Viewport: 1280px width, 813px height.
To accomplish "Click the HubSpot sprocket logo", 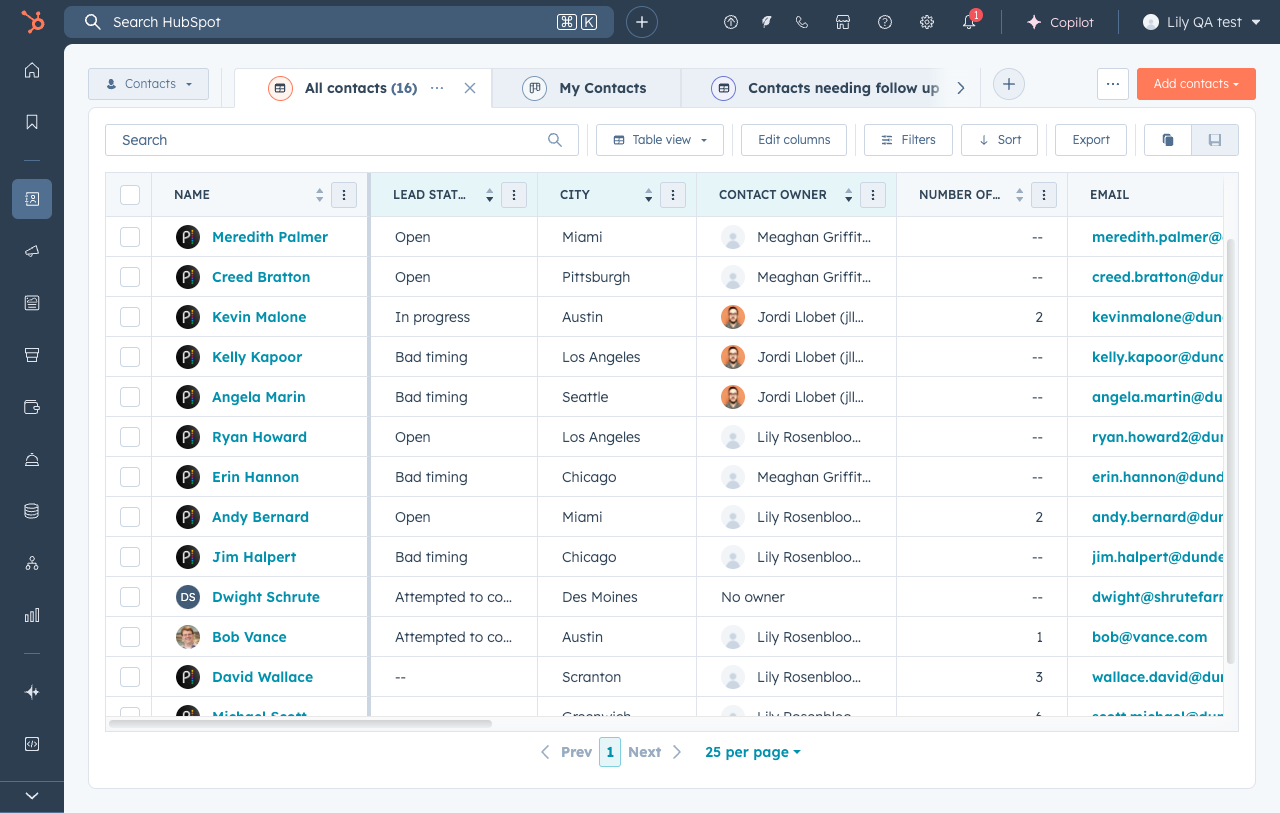I will [x=33, y=22].
